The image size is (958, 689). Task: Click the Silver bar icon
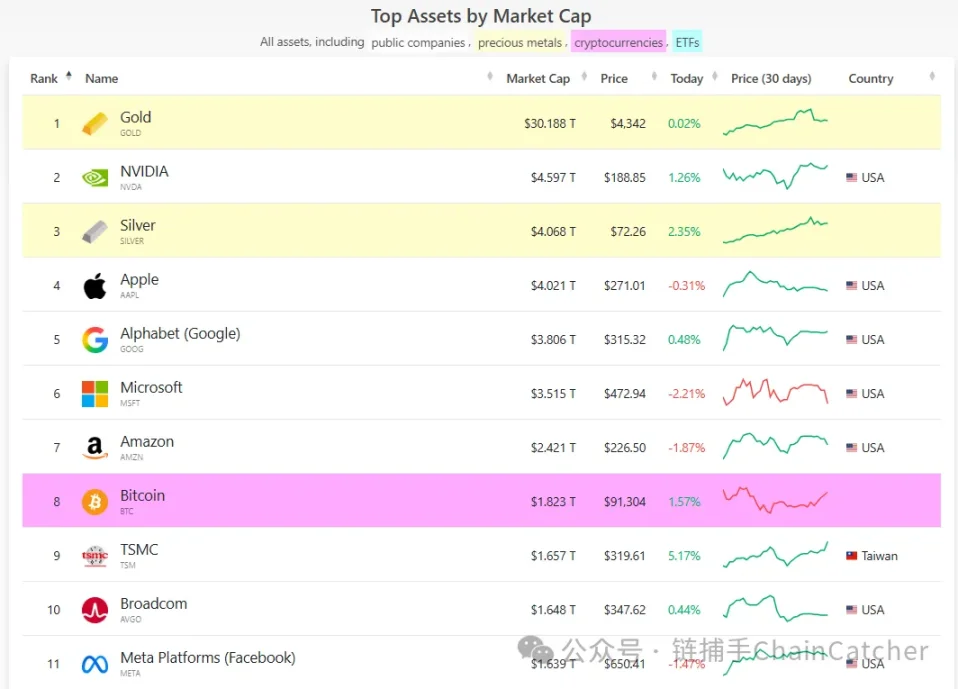95,232
